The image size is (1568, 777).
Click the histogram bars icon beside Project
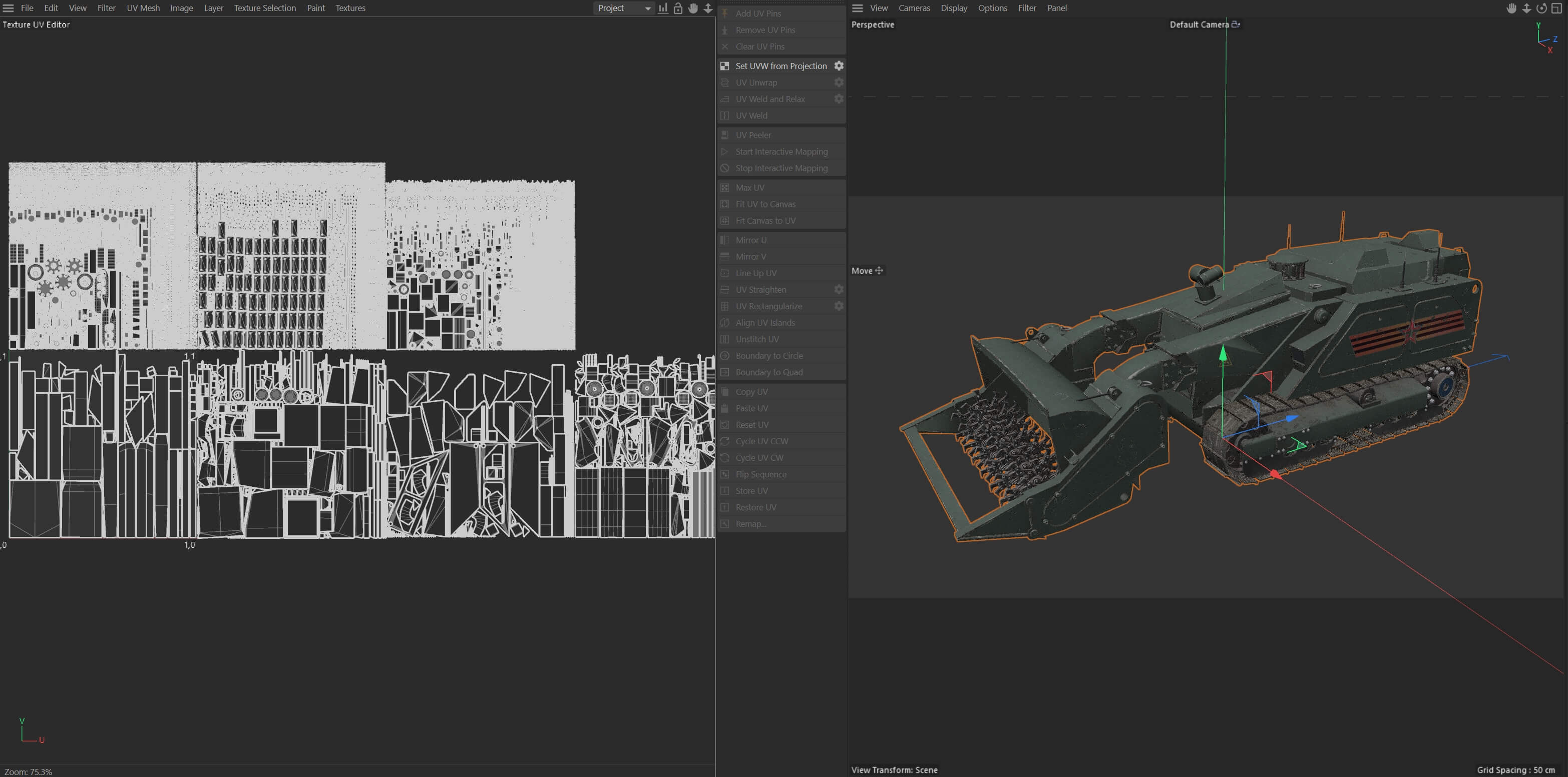click(x=663, y=8)
